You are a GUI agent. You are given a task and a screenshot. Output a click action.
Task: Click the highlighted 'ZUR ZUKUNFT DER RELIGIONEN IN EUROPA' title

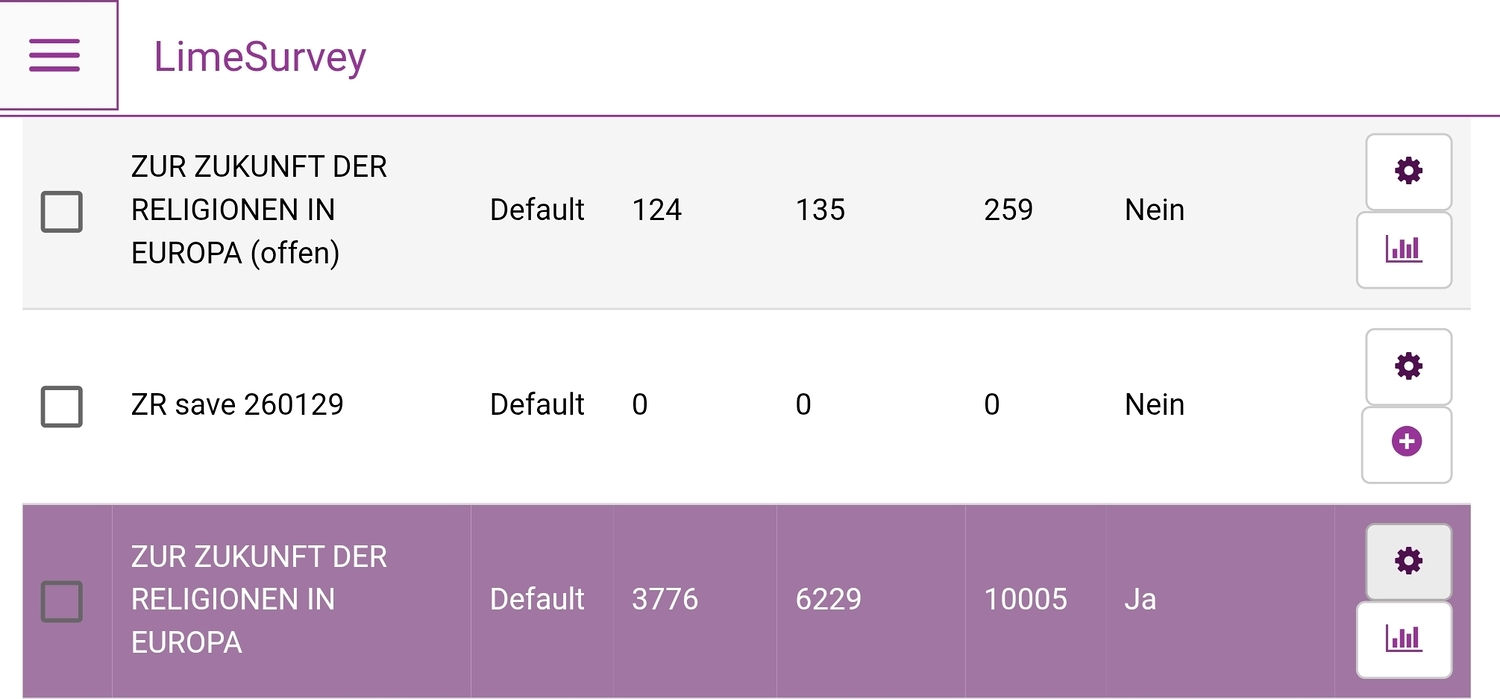point(258,599)
